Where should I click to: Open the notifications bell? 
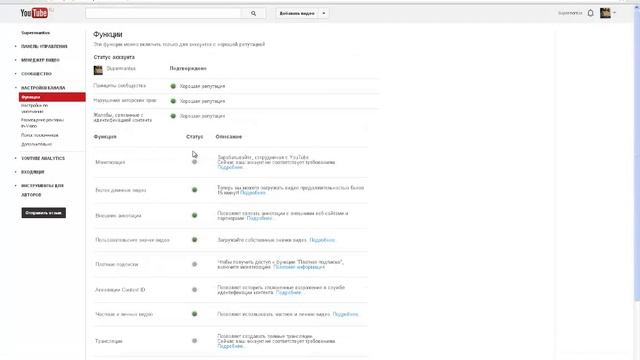pos(591,13)
